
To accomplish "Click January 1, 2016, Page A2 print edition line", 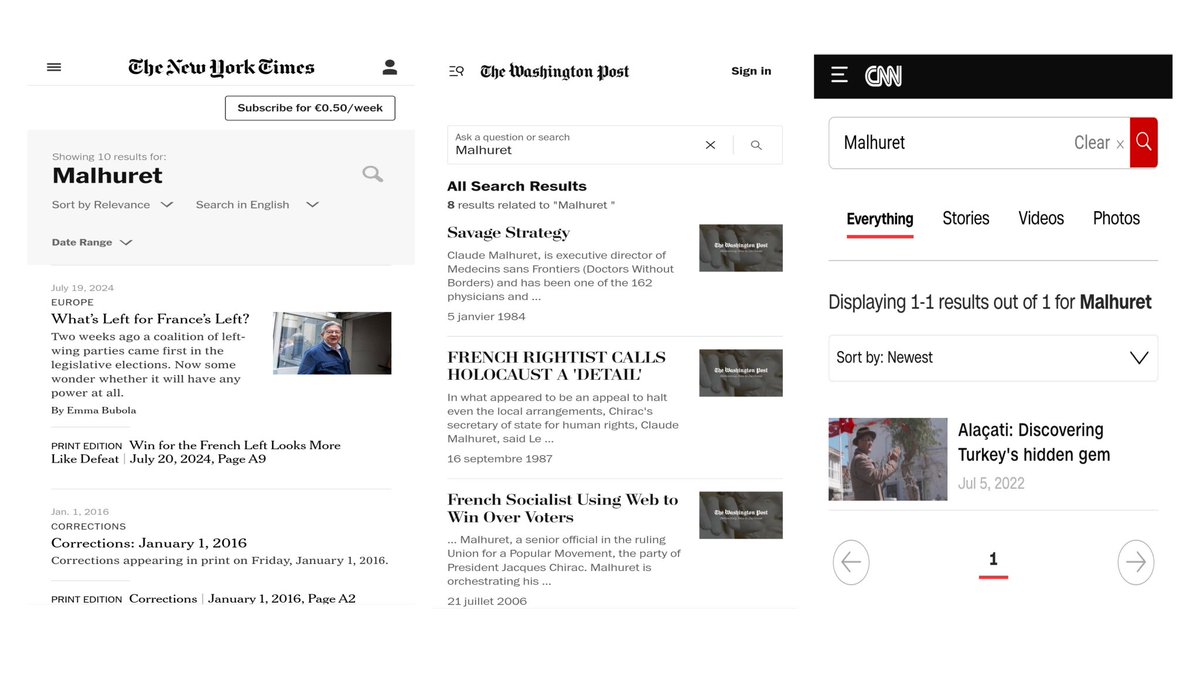I will [x=282, y=599].
